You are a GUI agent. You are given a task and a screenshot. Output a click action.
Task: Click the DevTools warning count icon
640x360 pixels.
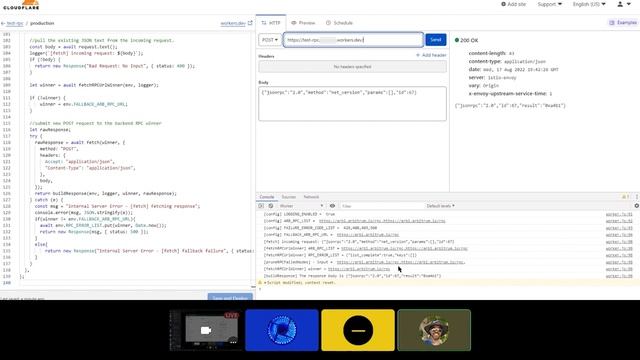tap(625, 197)
